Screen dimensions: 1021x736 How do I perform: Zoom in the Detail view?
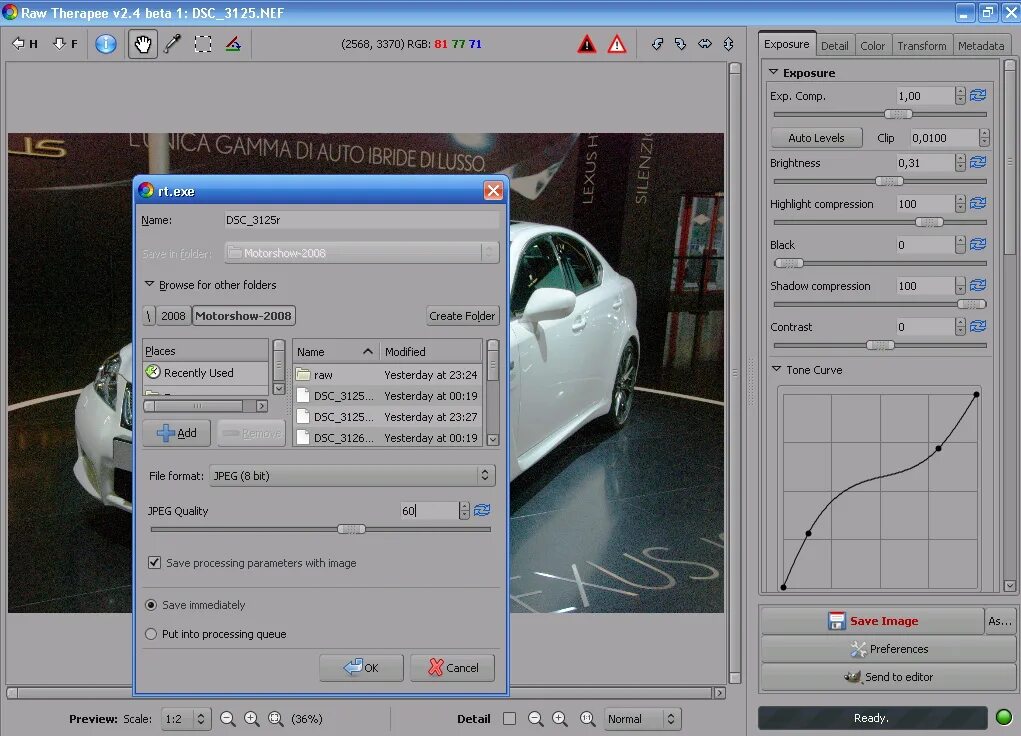559,718
